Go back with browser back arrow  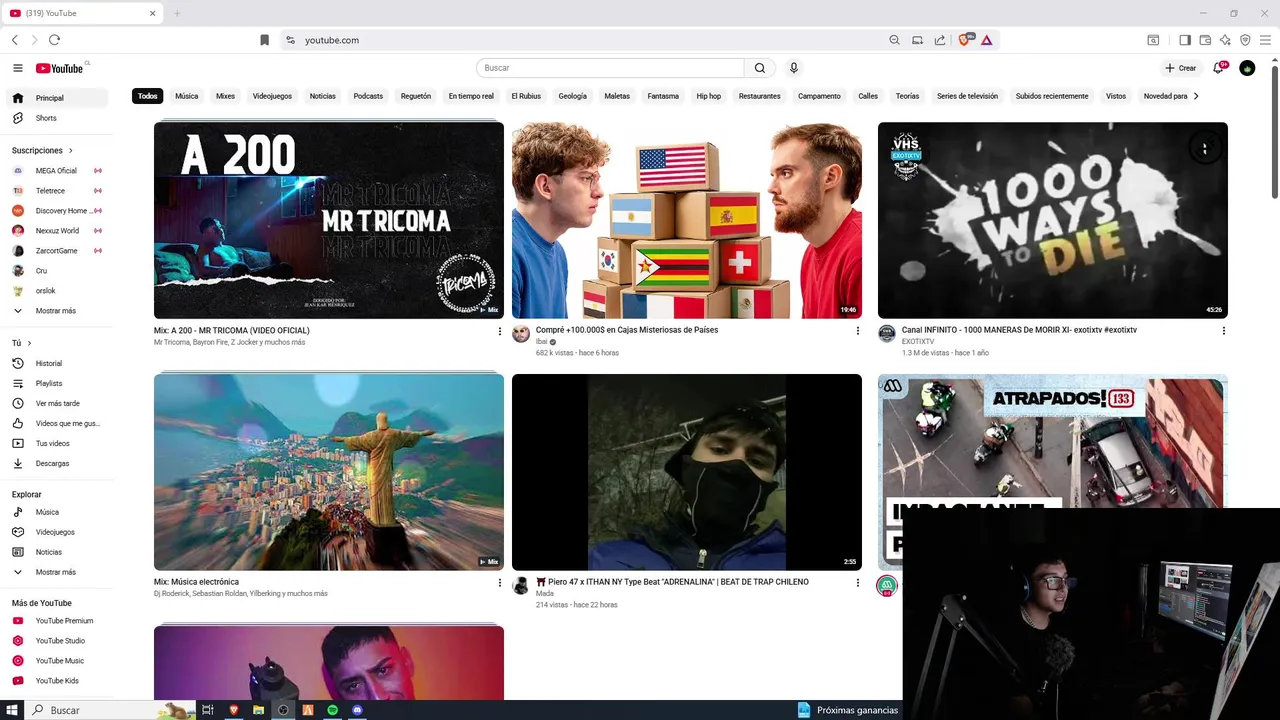coord(15,40)
